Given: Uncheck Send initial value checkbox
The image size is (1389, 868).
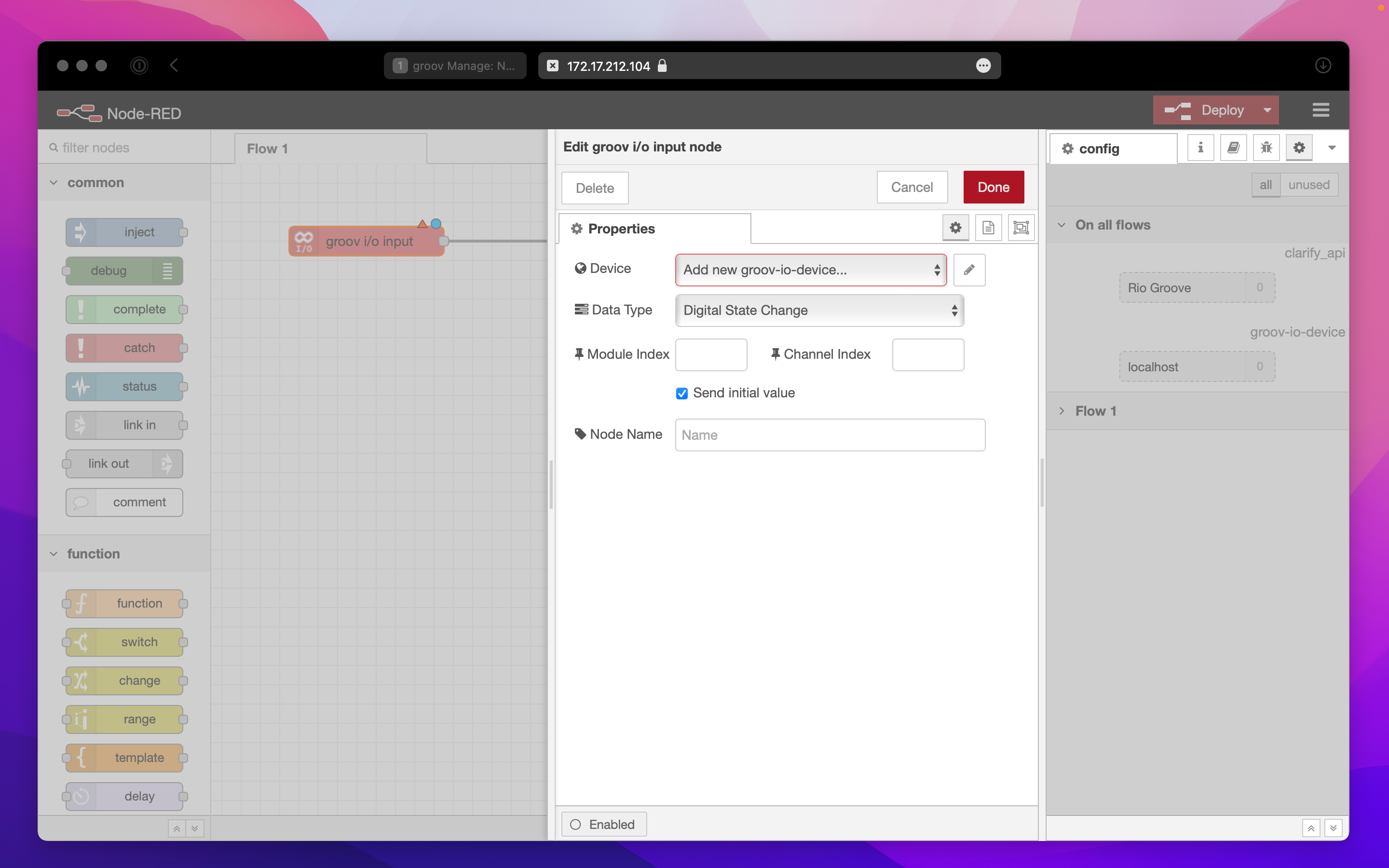Looking at the screenshot, I should 681,393.
